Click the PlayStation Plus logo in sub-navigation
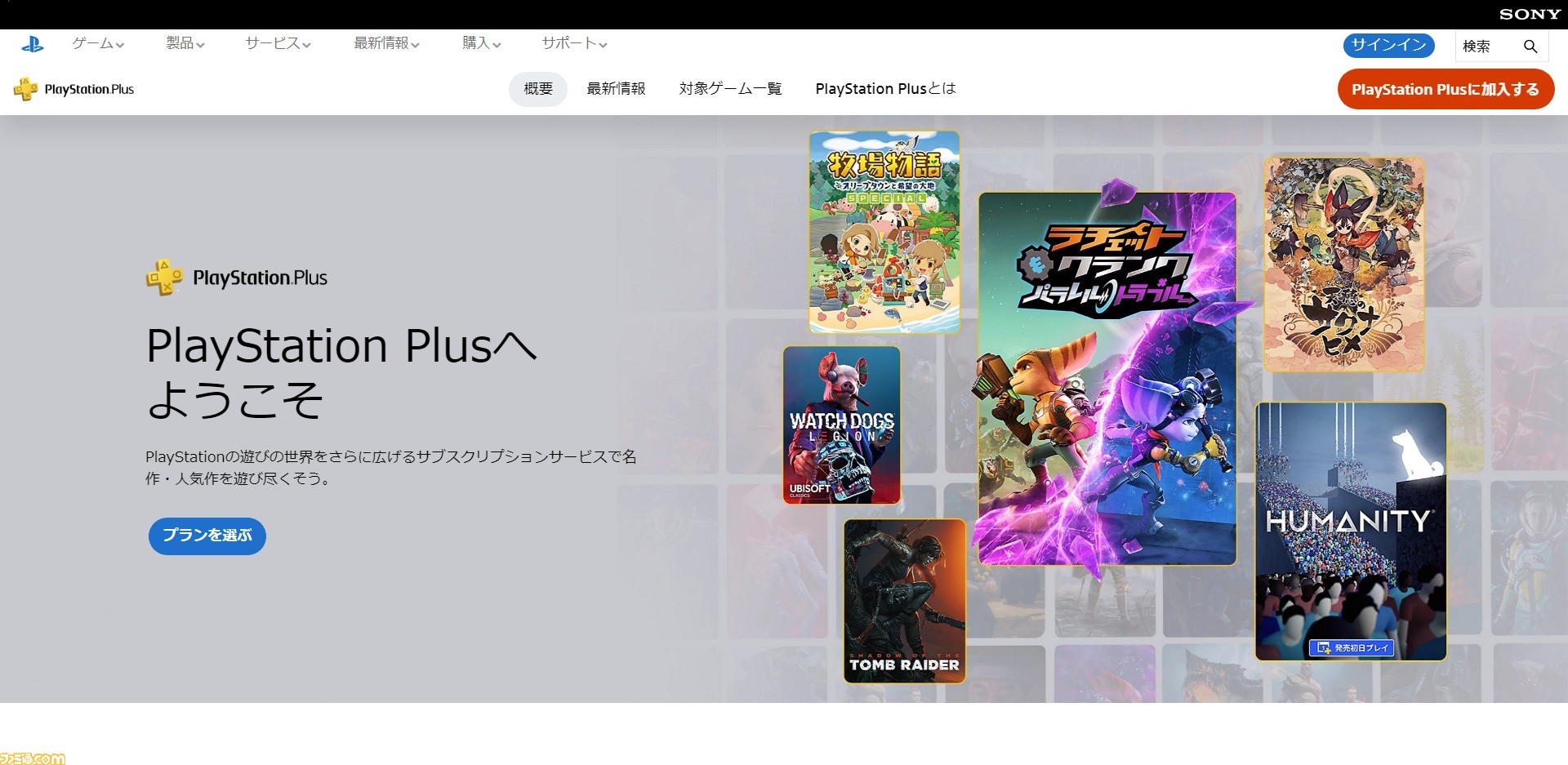The image size is (1568, 765). (73, 89)
